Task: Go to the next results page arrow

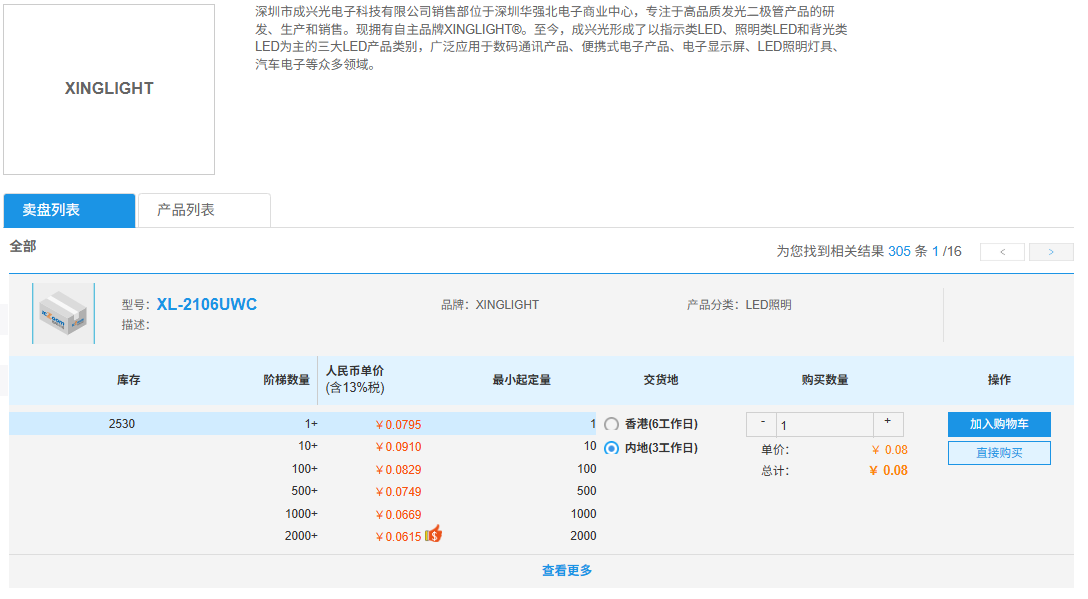Action: coord(1051,252)
